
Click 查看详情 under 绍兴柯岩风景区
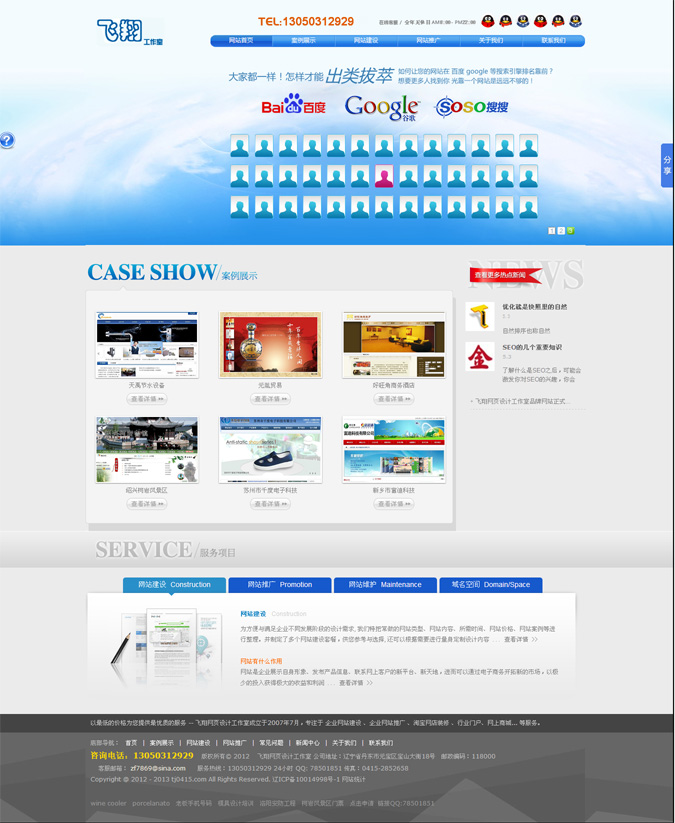(x=147, y=504)
